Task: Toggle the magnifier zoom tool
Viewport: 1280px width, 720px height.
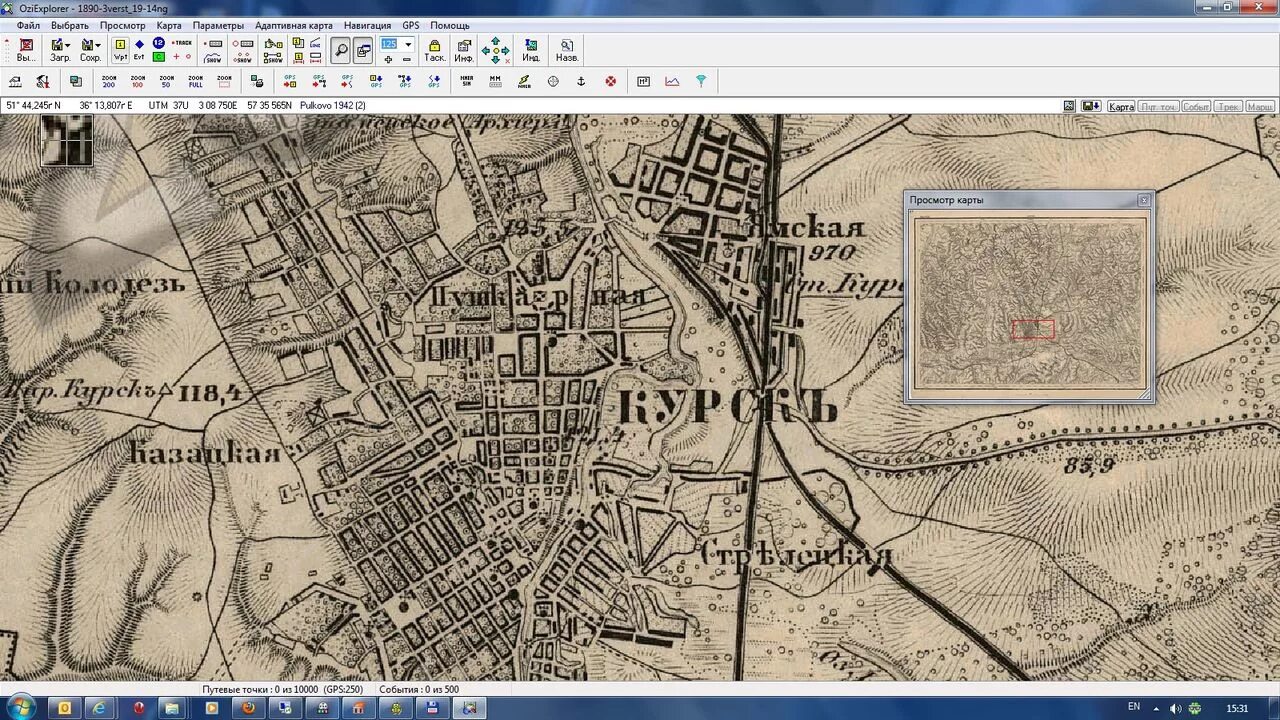Action: pyautogui.click(x=341, y=49)
